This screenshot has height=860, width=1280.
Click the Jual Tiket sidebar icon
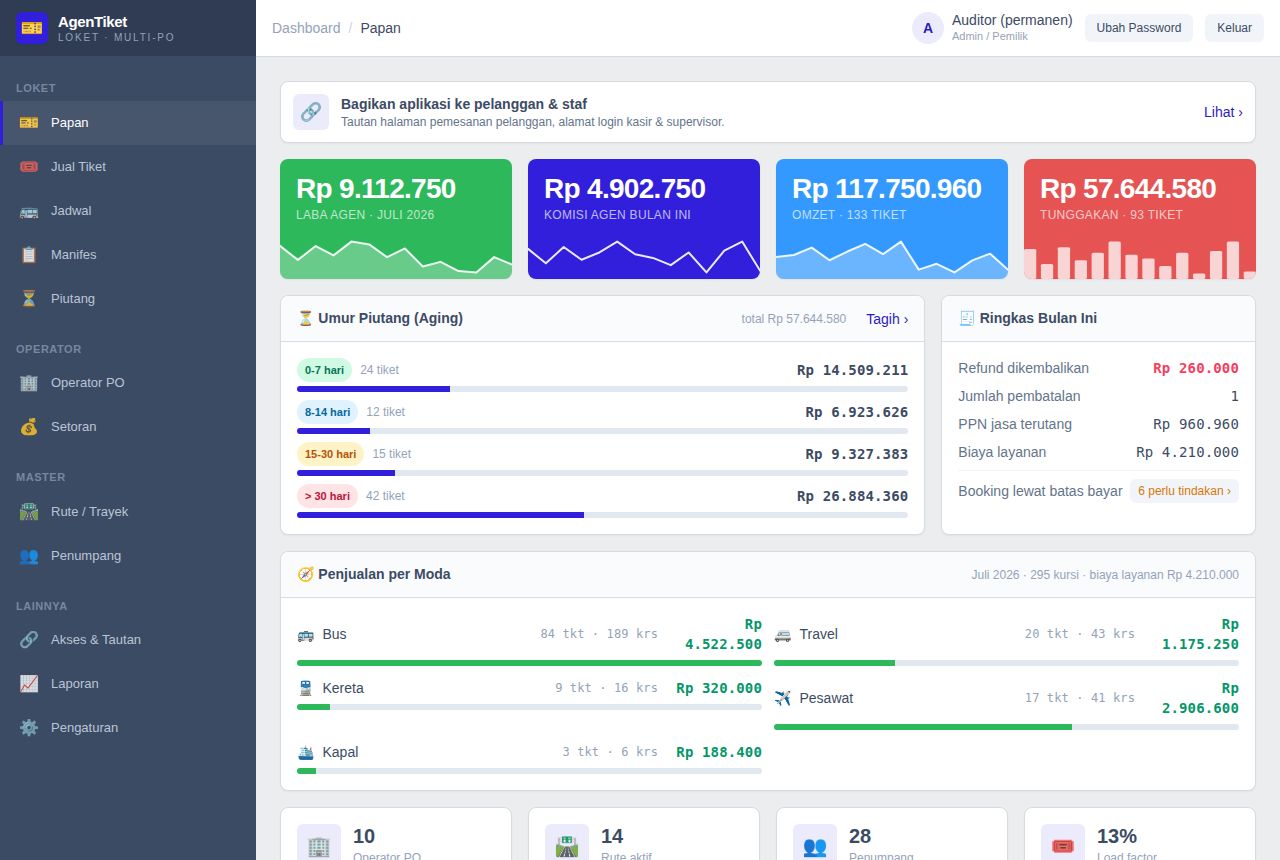29,166
